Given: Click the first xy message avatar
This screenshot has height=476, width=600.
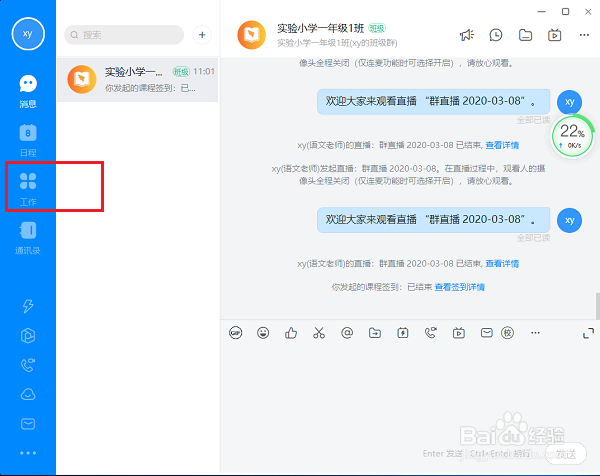Looking at the screenshot, I should tap(569, 102).
